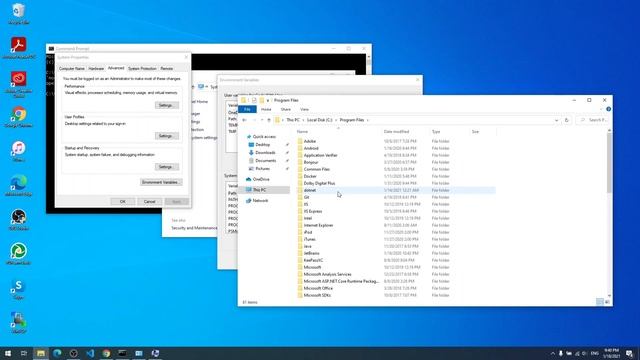Open the Computer Name tab in System Properties
This screenshot has height=360, width=640.
point(72,69)
